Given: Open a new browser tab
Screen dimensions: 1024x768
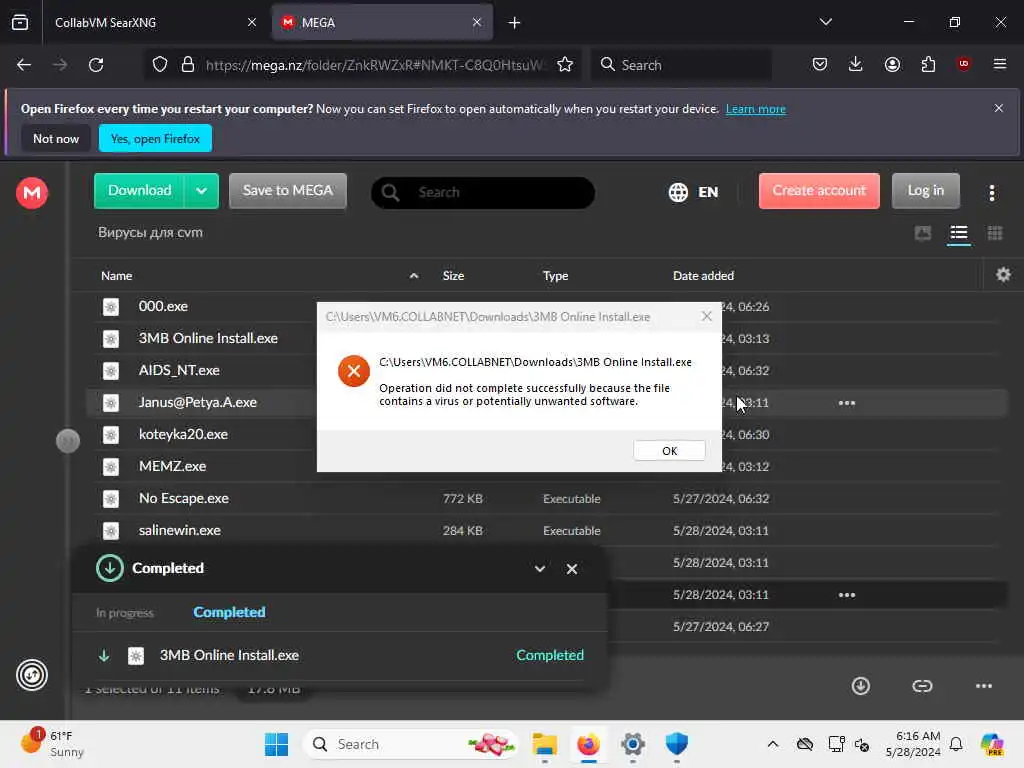Looking at the screenshot, I should [515, 23].
